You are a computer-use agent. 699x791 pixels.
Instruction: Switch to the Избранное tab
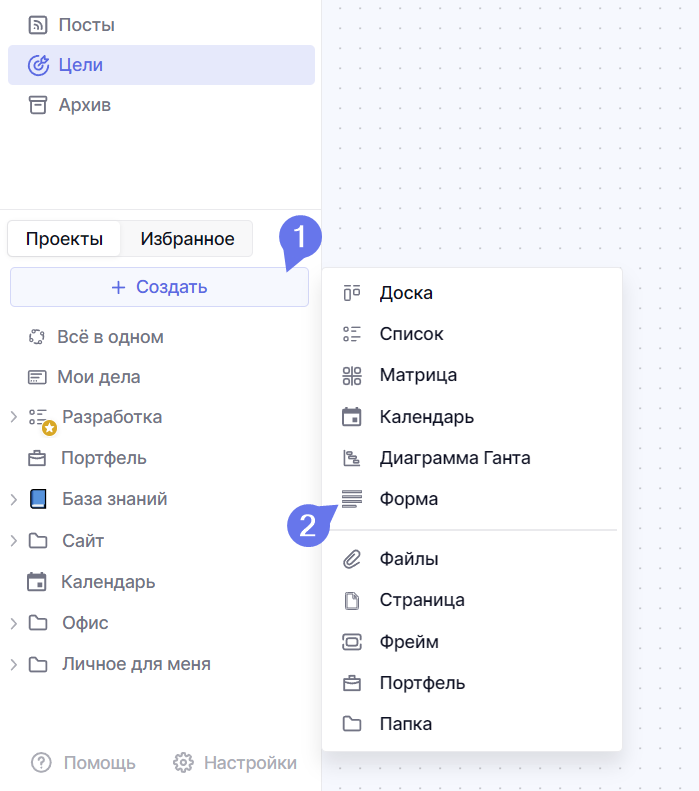[x=187, y=239]
